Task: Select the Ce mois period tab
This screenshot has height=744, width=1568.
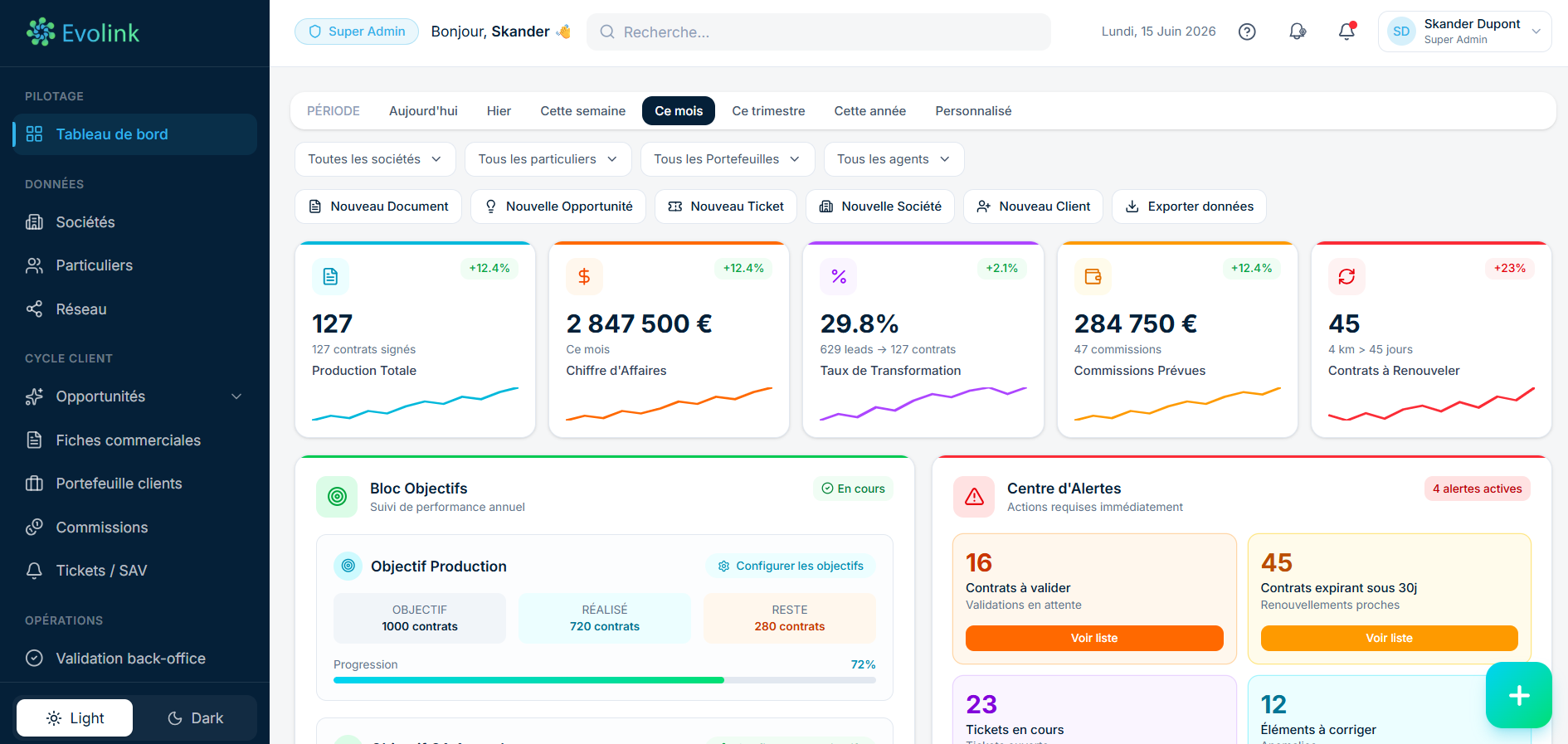Action: (x=679, y=111)
